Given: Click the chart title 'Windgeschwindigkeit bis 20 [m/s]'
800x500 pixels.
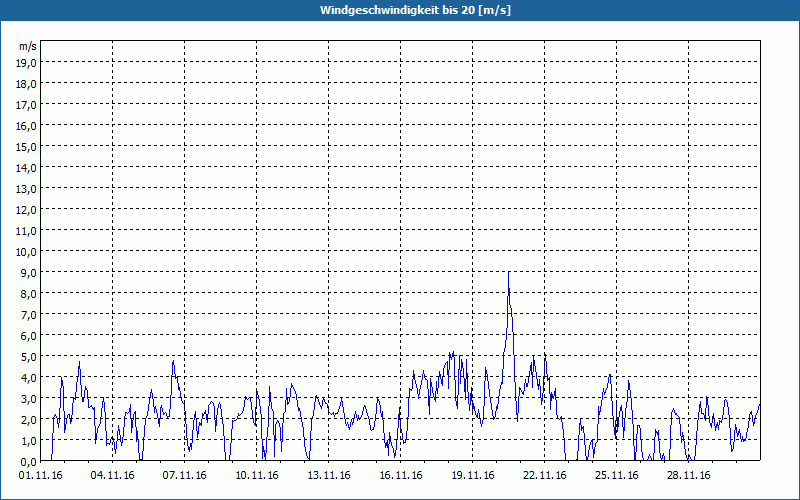Looking at the screenshot, I should 415,10.
